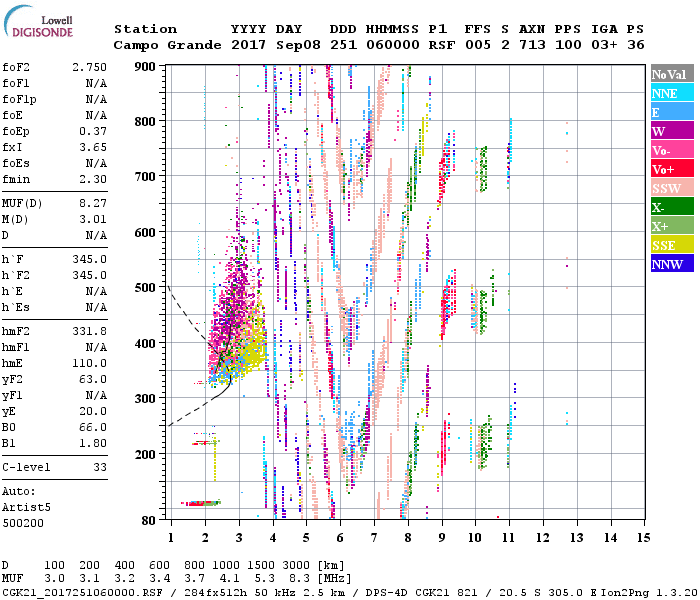Click the fmin value 2.30
The width and height of the screenshot is (700, 600).
point(93,179)
